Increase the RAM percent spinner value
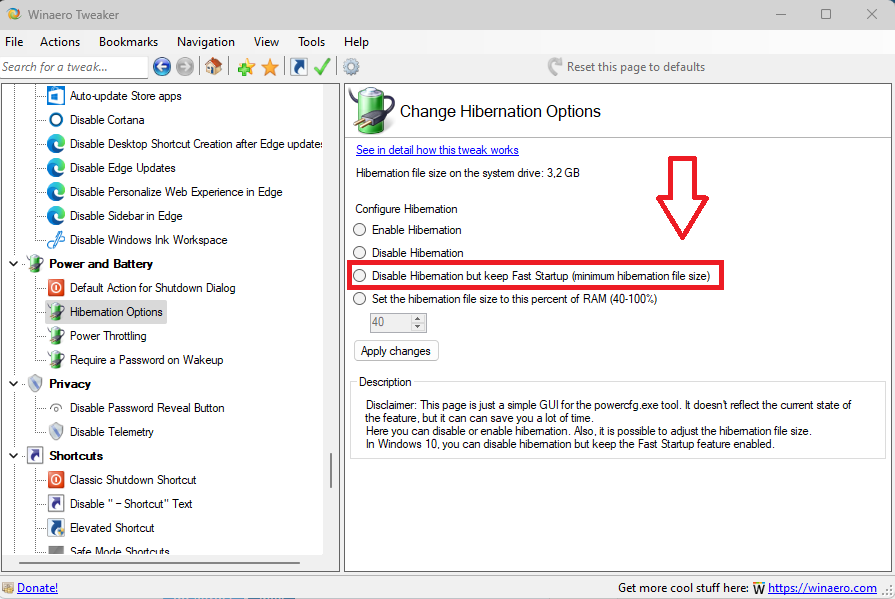 point(418,318)
